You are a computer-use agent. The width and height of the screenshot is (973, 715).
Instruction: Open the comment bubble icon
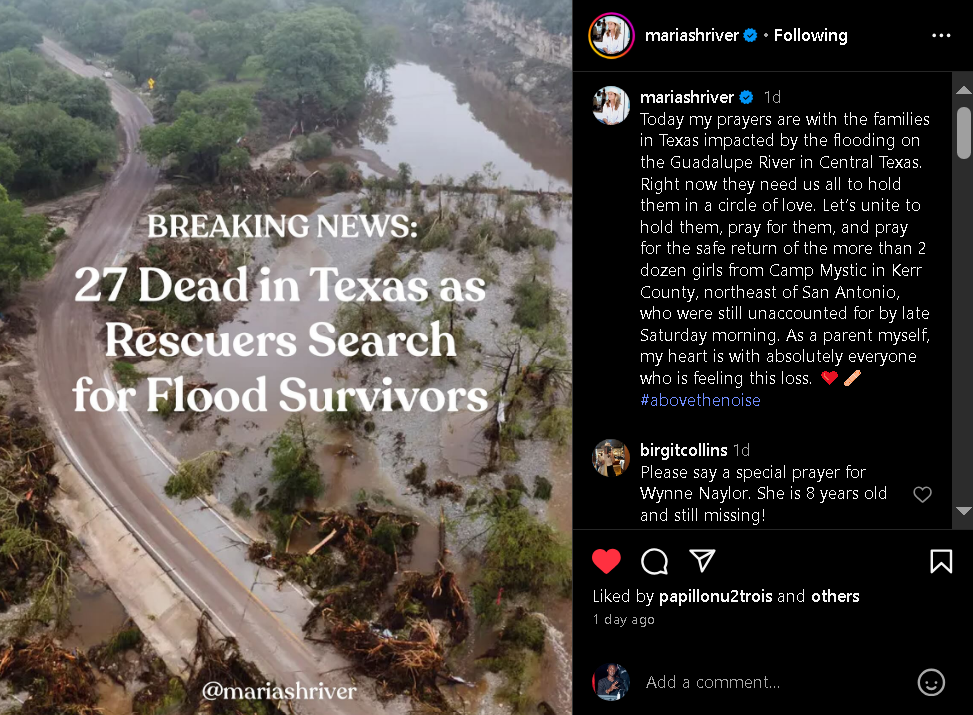click(654, 561)
